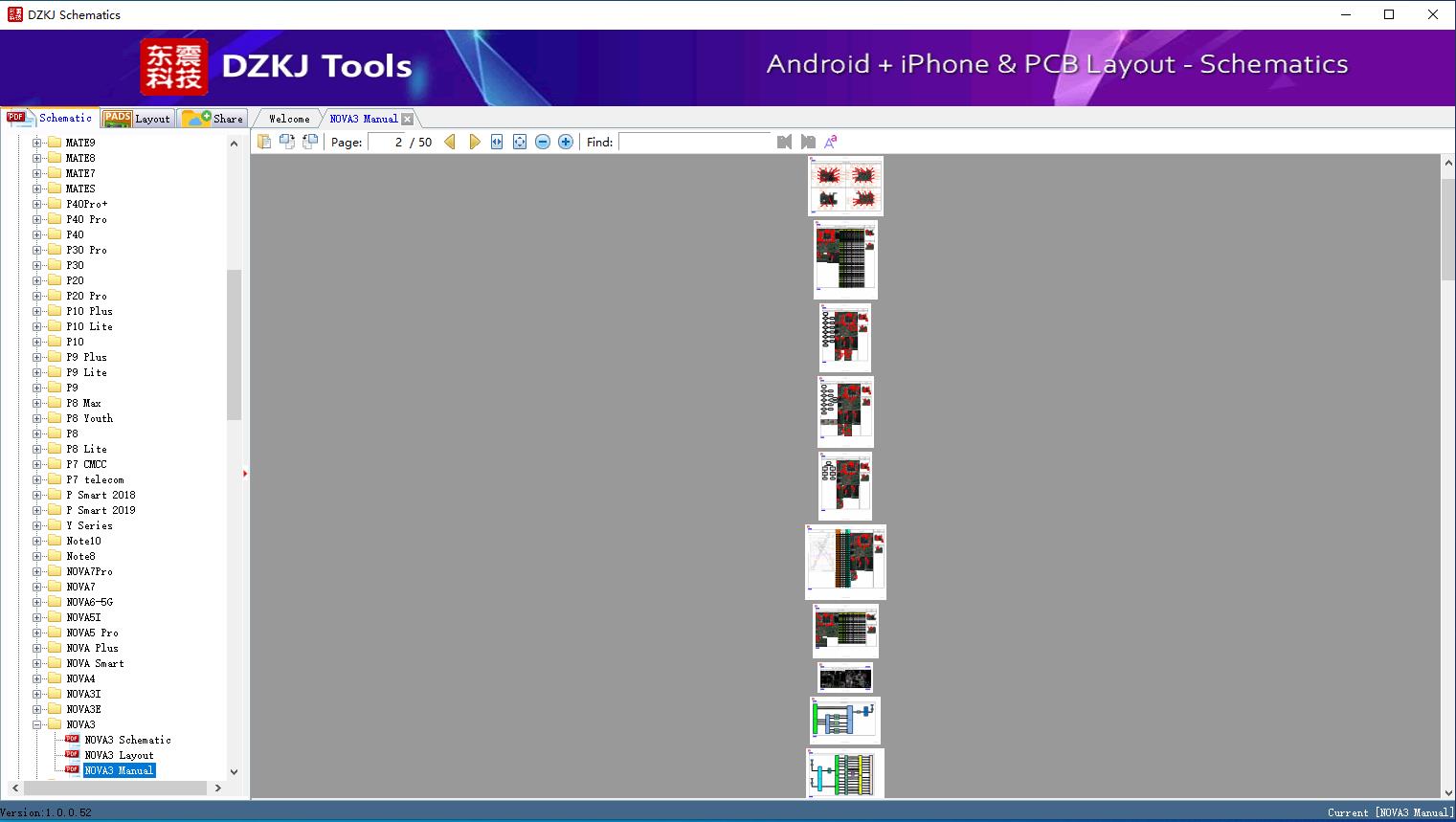
Task: Click the document viewer vertical scrollbar thumb
Action: coord(1447,228)
